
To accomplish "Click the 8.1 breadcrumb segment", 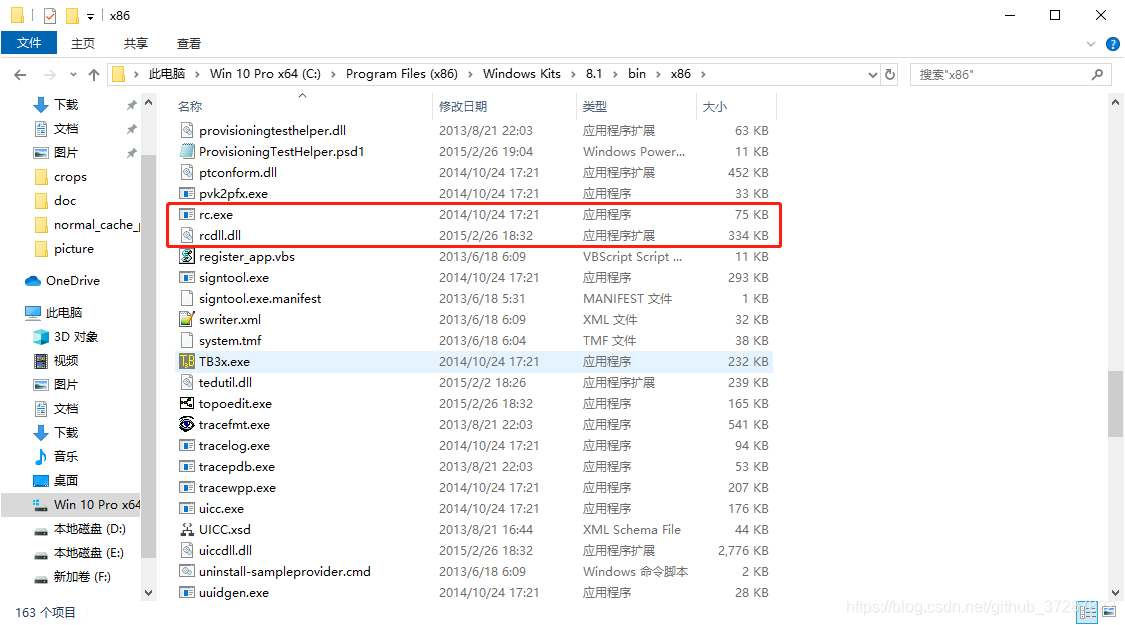I will 593,74.
